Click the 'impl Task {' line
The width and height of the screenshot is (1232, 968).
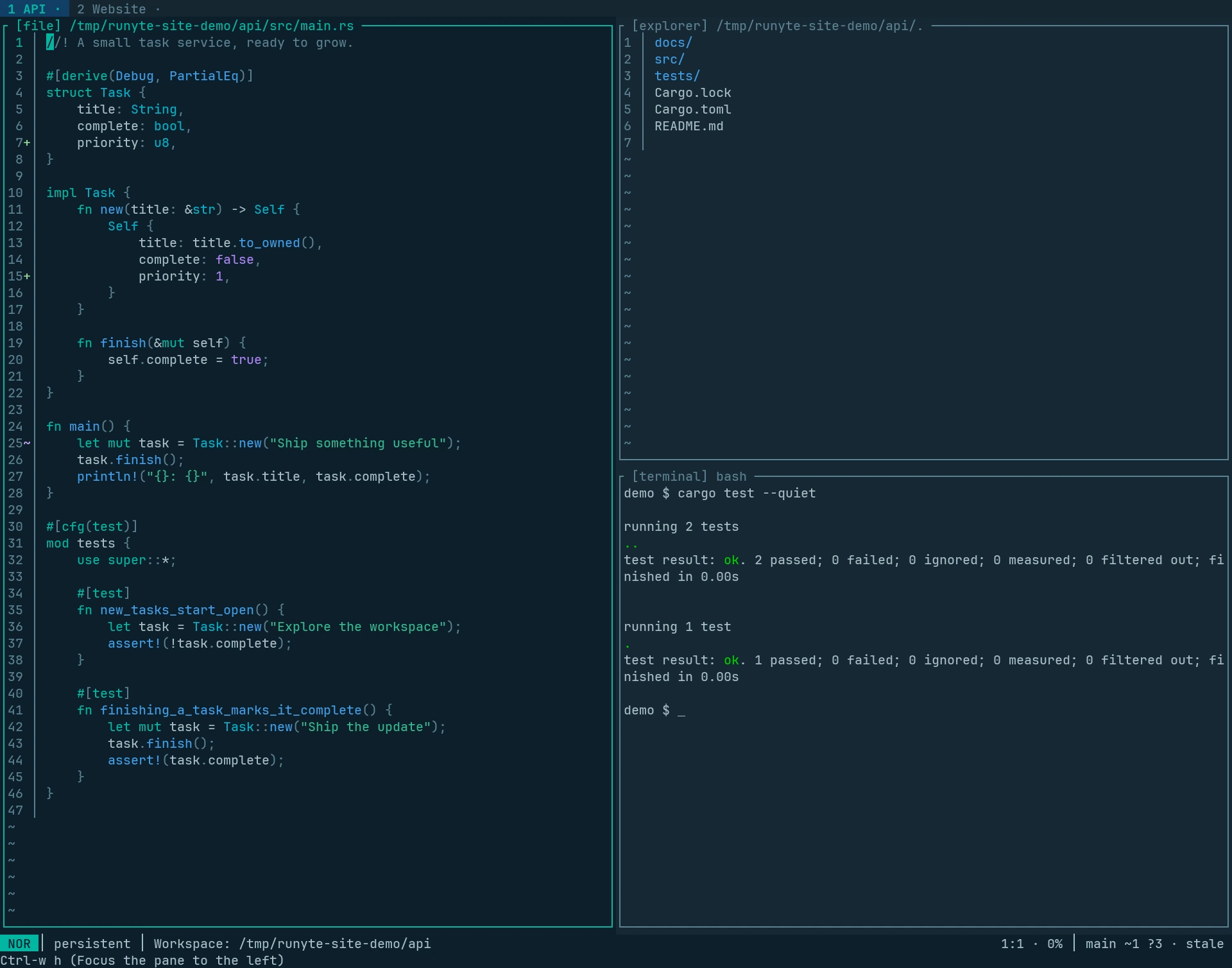88,193
